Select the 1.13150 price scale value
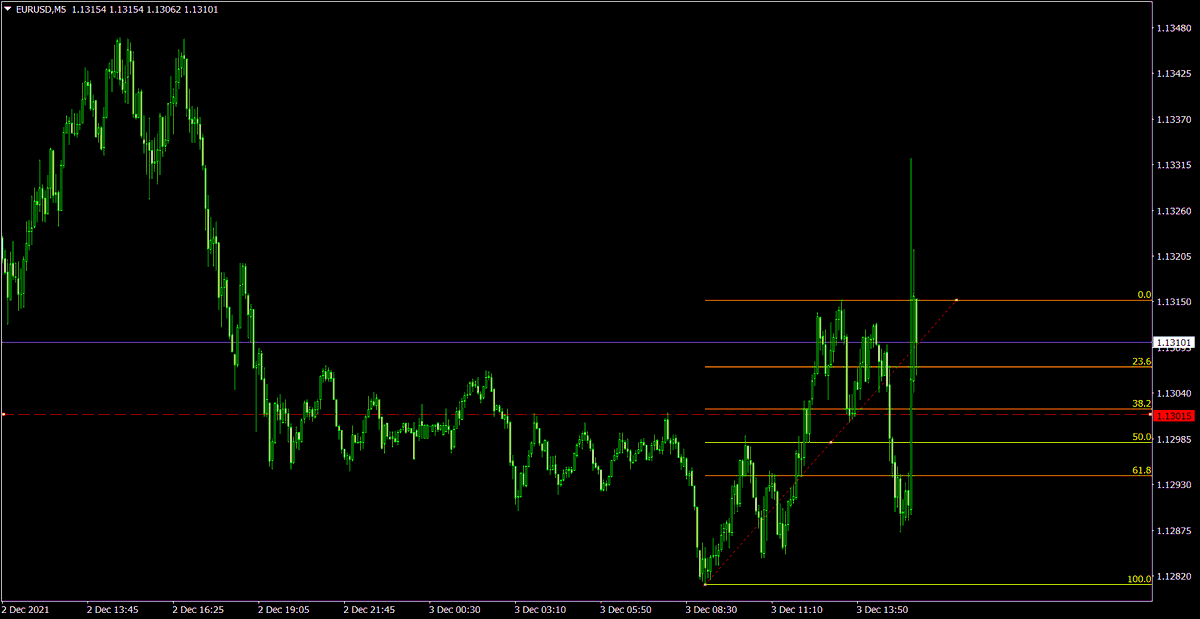The width and height of the screenshot is (1200, 619). [1174, 302]
